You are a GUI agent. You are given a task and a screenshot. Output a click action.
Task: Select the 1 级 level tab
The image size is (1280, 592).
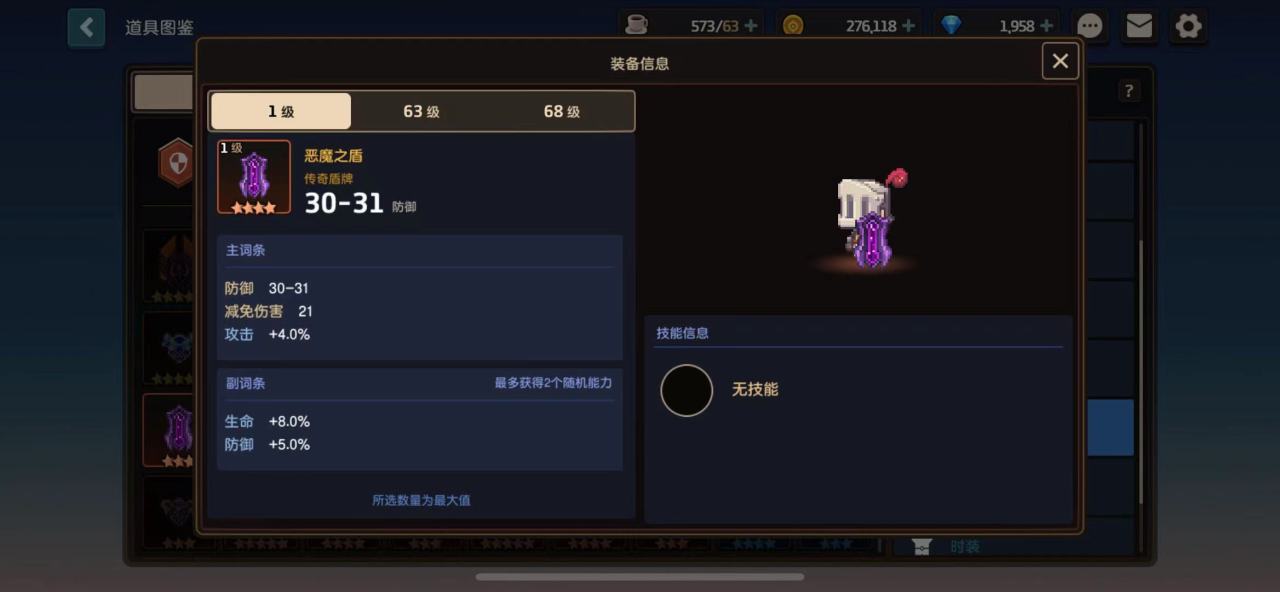[281, 111]
